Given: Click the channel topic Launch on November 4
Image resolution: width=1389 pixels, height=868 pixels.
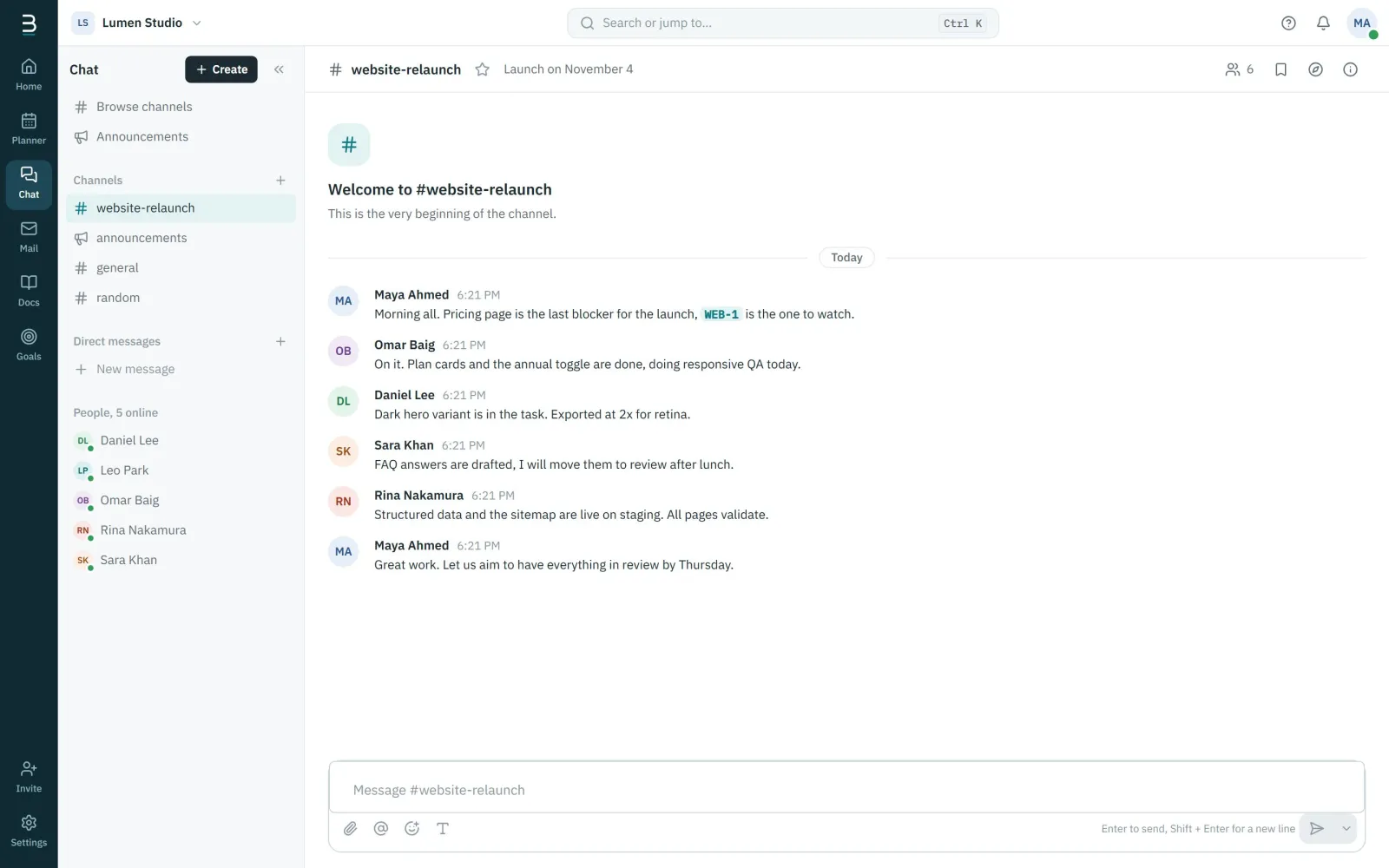Looking at the screenshot, I should point(568,69).
